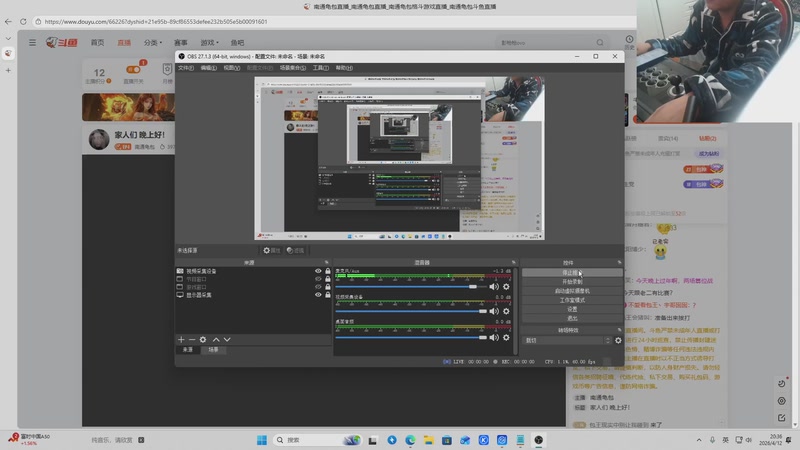
Task: Toggle the 直播开关 switch in Douyu
Action: [134, 69]
